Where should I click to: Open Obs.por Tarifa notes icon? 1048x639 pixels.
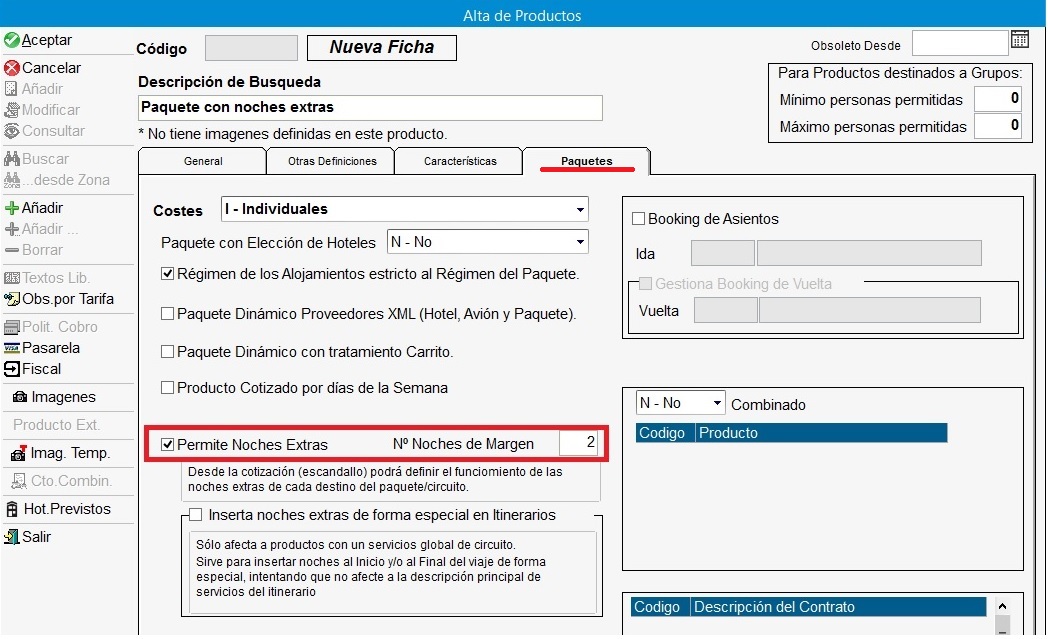click(12, 299)
